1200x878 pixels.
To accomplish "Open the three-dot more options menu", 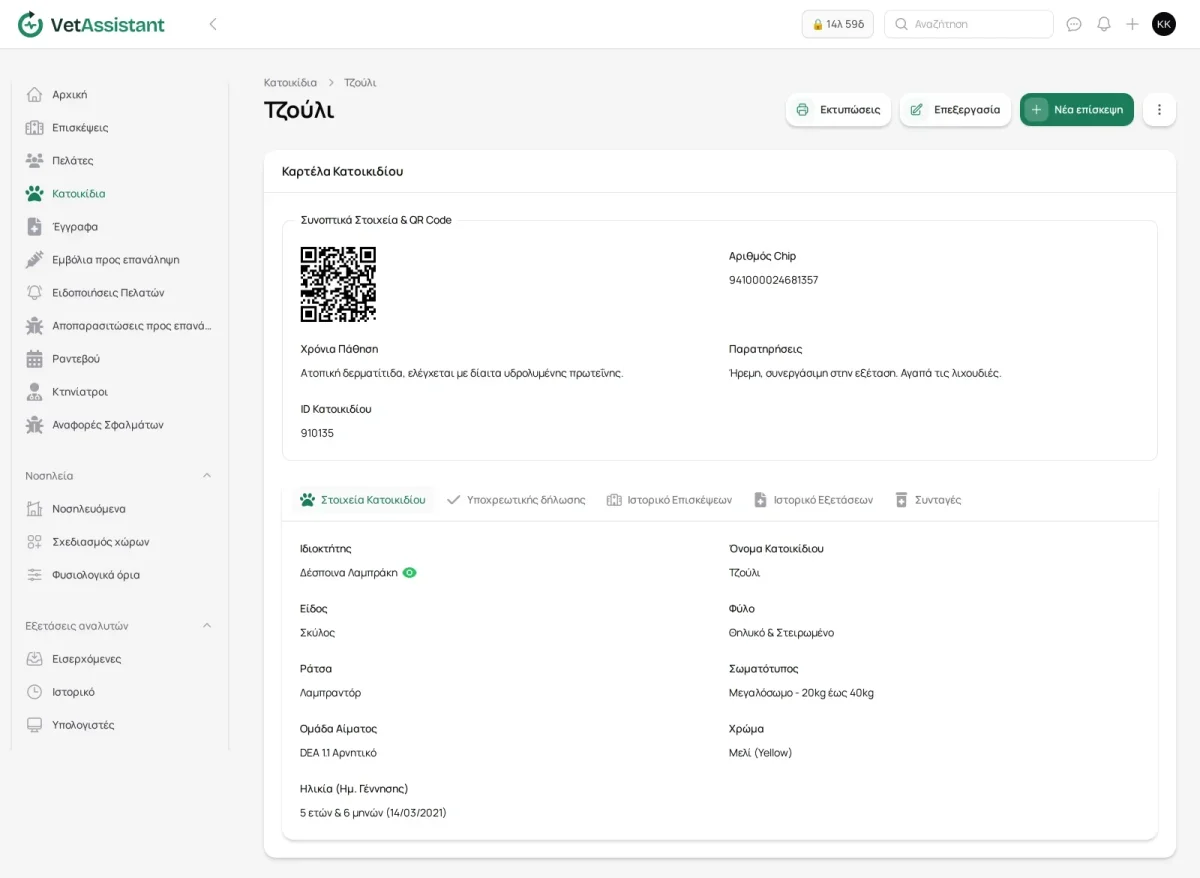I will pyautogui.click(x=1159, y=109).
